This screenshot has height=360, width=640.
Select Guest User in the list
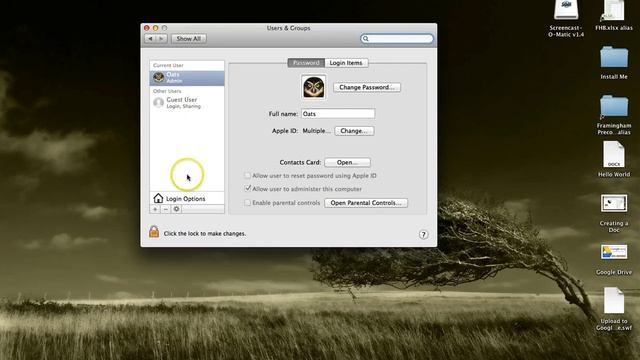[x=187, y=102]
